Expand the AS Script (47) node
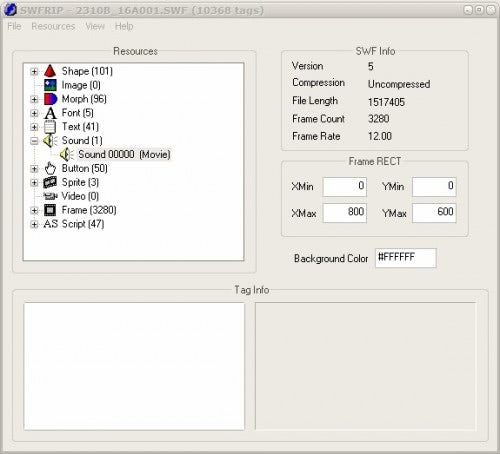Screen dimensions: 500x454 click(34, 224)
